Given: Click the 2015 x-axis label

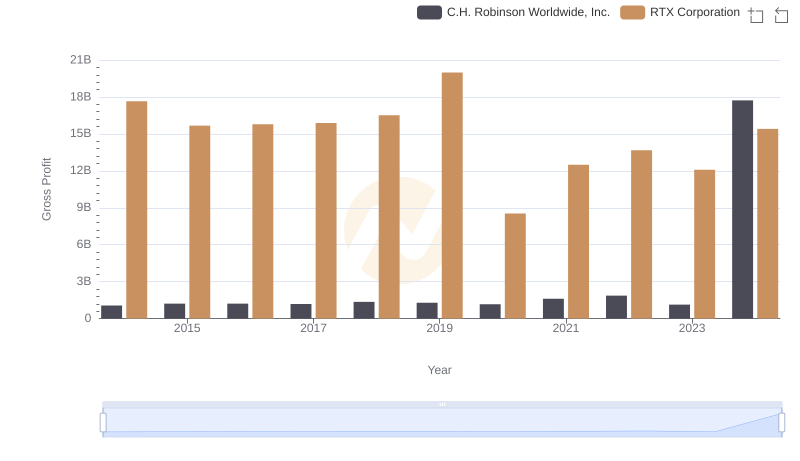Looking at the screenshot, I should pos(187,328).
